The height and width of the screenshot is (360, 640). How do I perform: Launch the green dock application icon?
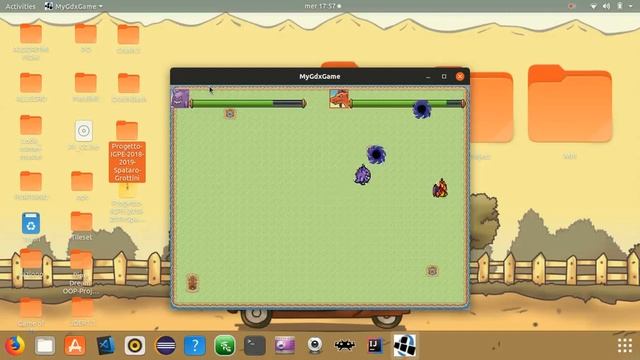point(225,345)
